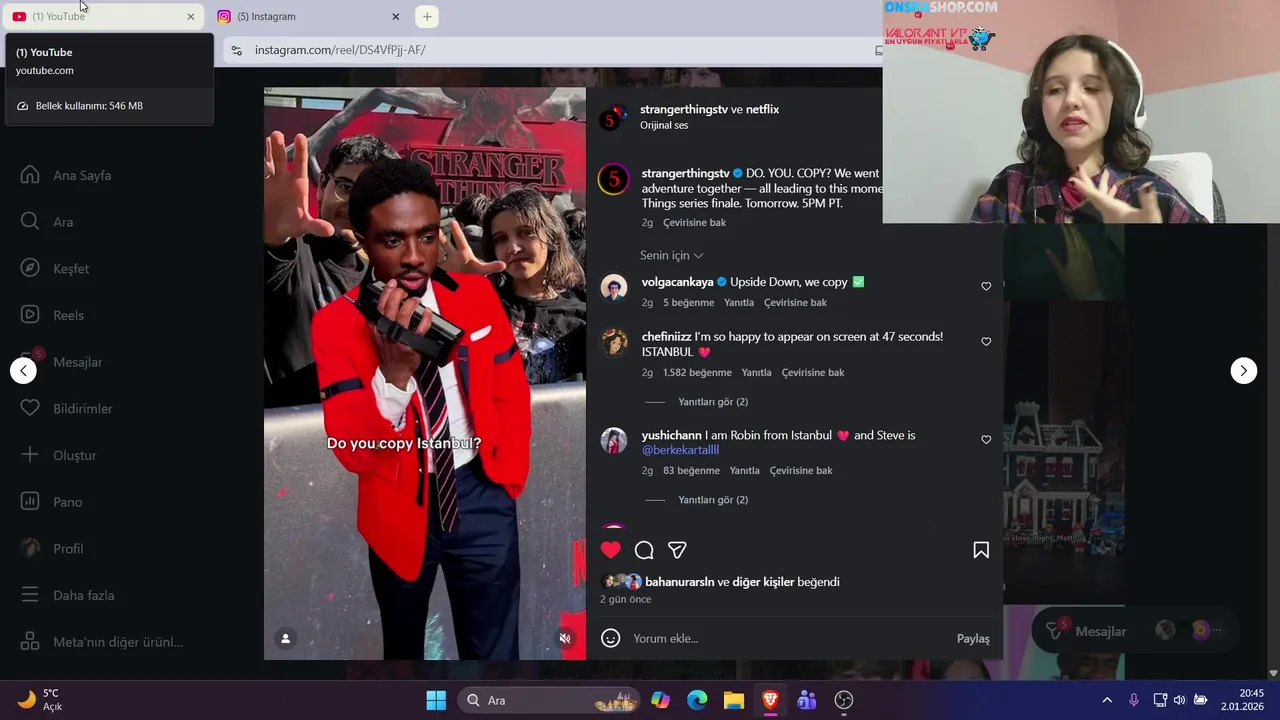Open File Explorer from taskbar
The height and width of the screenshot is (720, 1280).
point(734,700)
